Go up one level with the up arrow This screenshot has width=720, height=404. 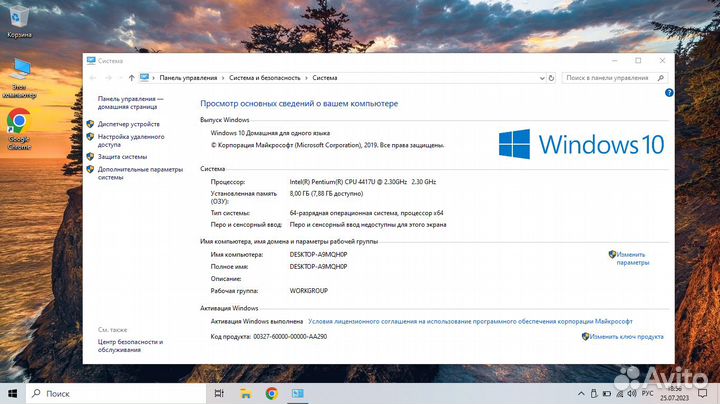click(x=132, y=78)
